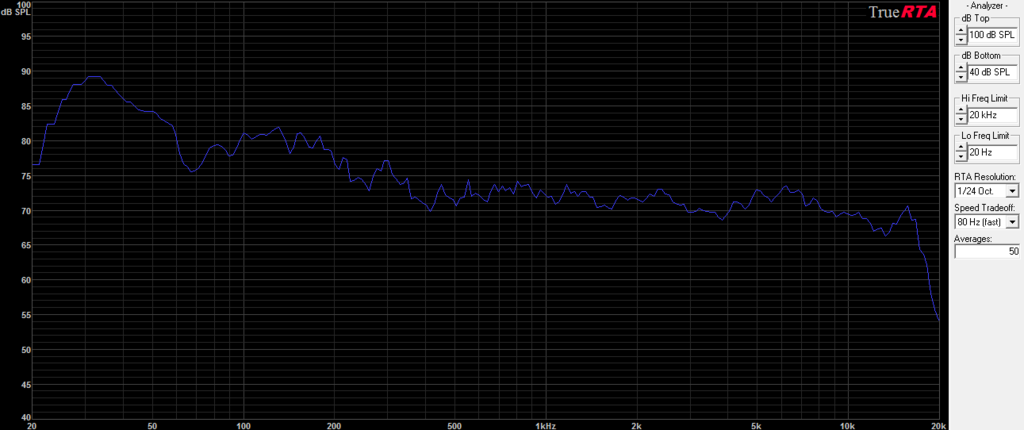Click the 10k frequency axis label

click(x=848, y=425)
